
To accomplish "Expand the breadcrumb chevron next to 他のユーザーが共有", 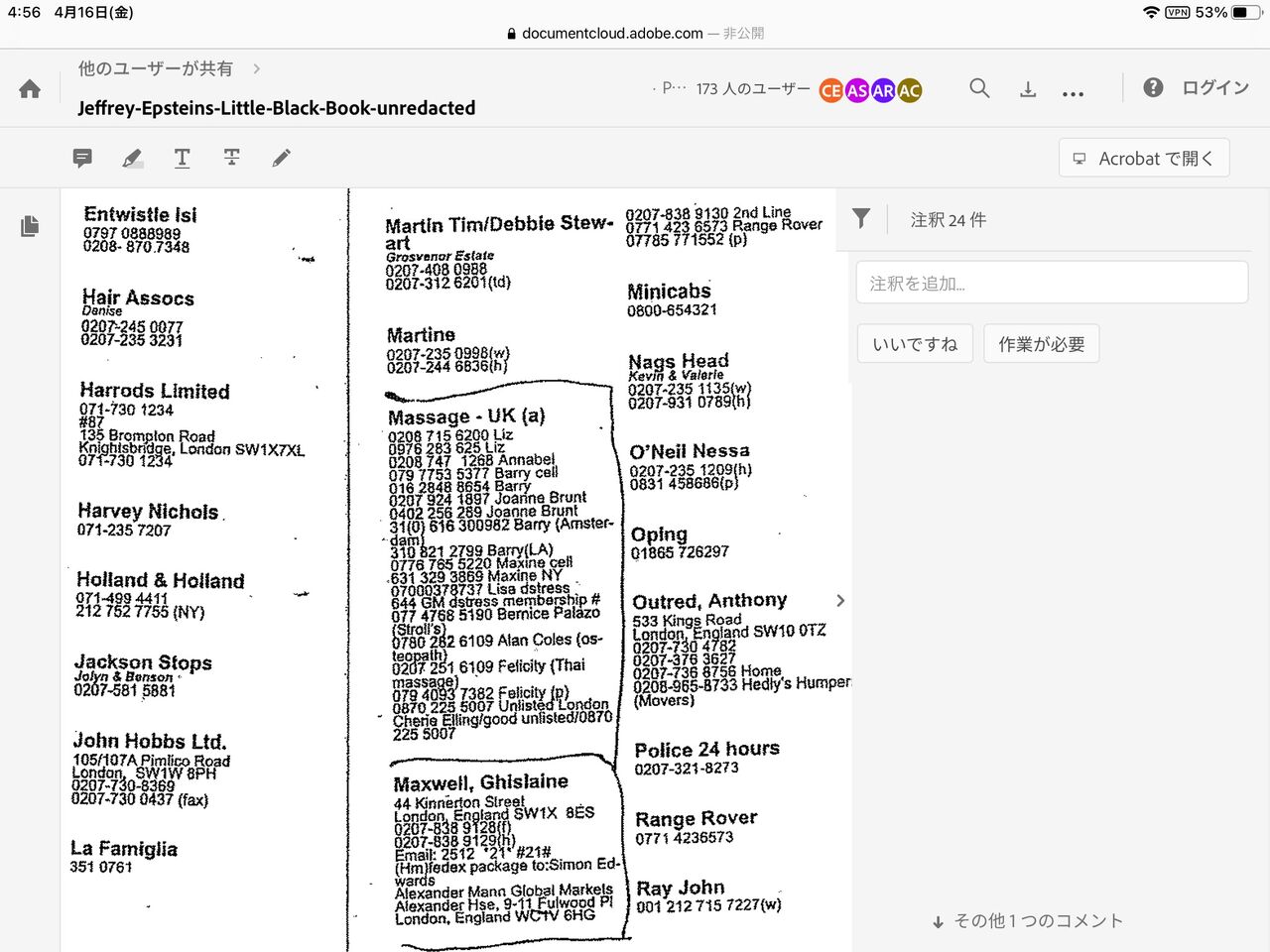I will click(x=257, y=68).
